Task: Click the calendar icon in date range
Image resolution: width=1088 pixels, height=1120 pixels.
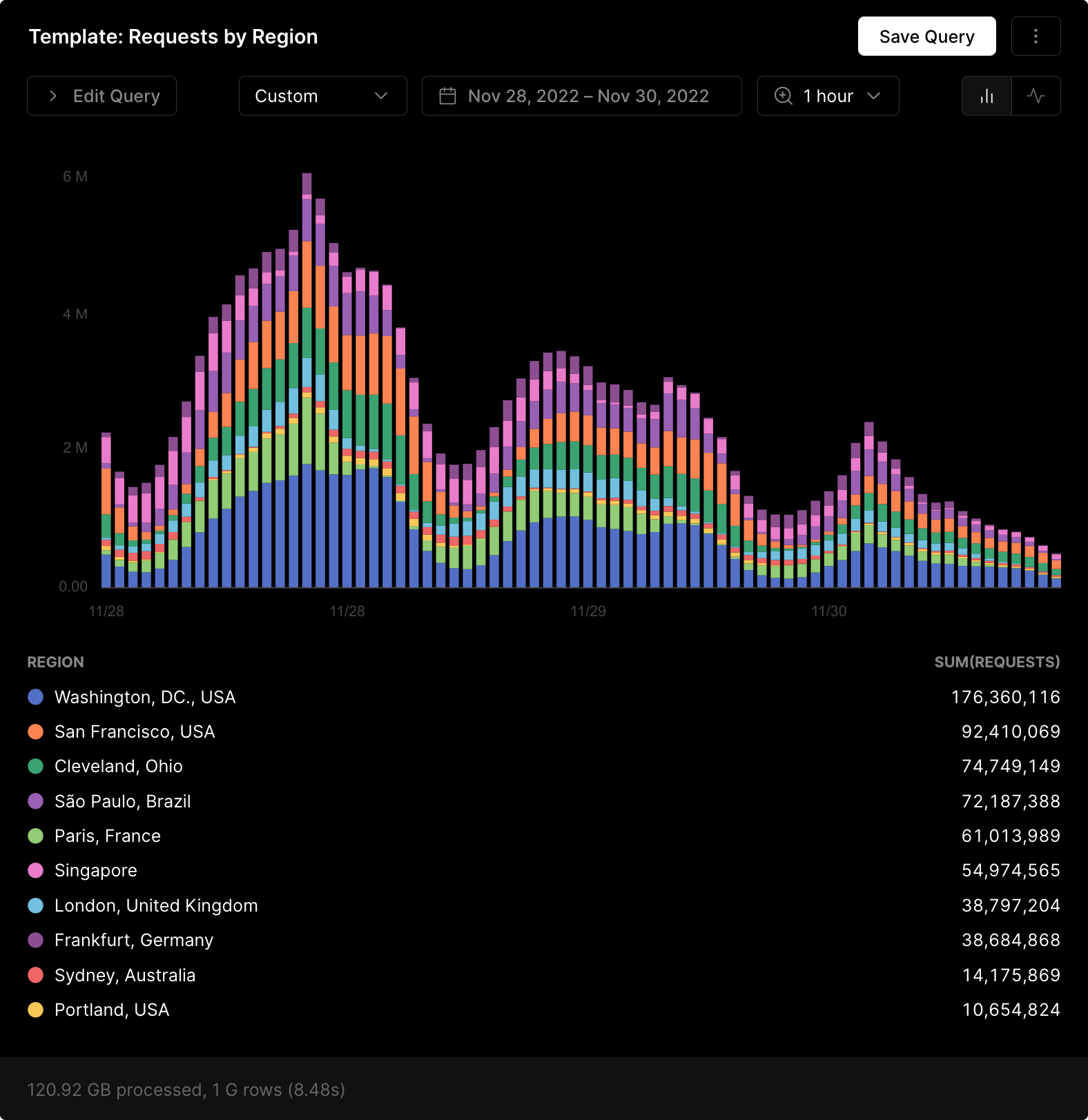Action: click(x=448, y=96)
